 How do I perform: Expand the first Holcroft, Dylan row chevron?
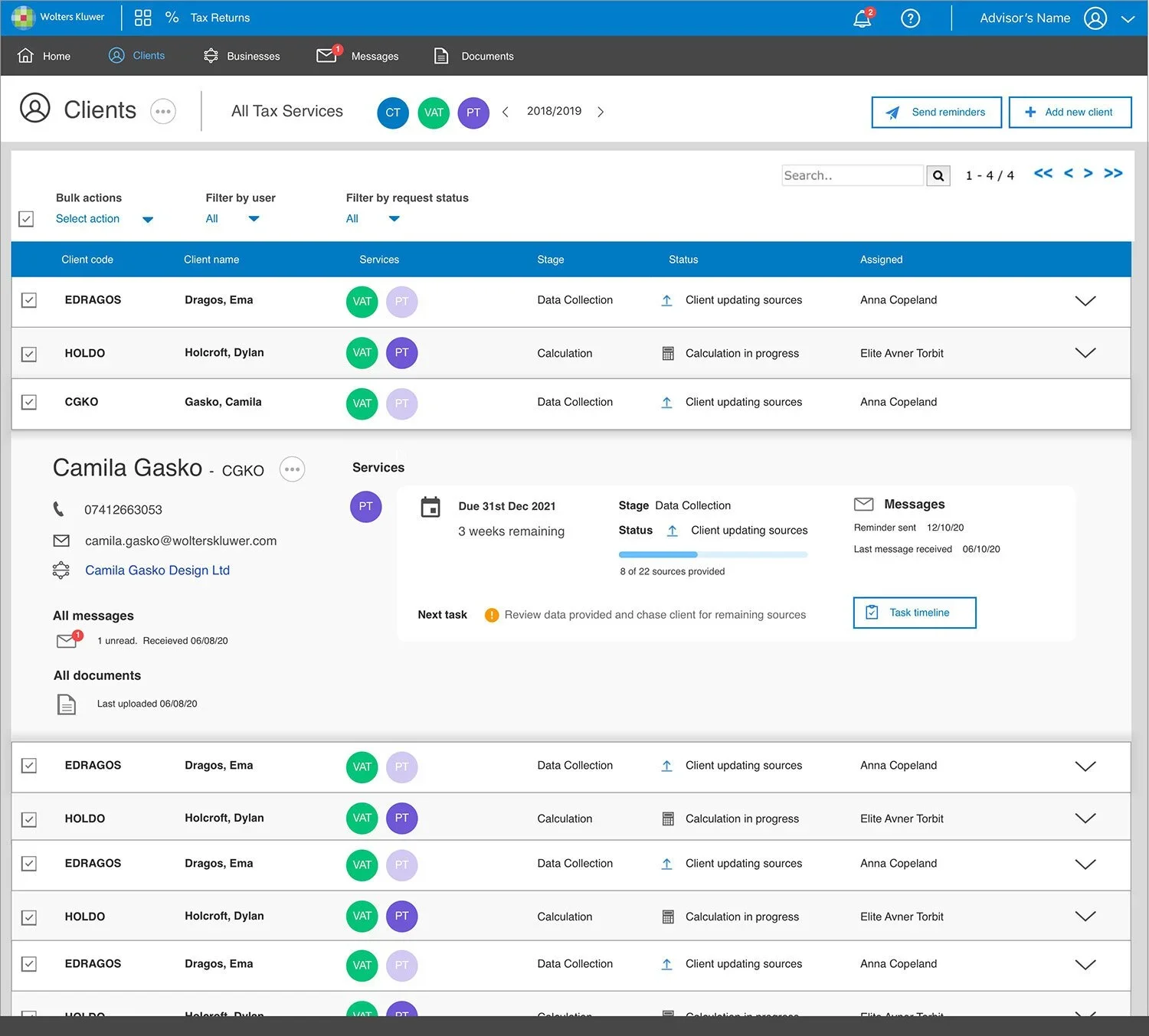[1085, 353]
